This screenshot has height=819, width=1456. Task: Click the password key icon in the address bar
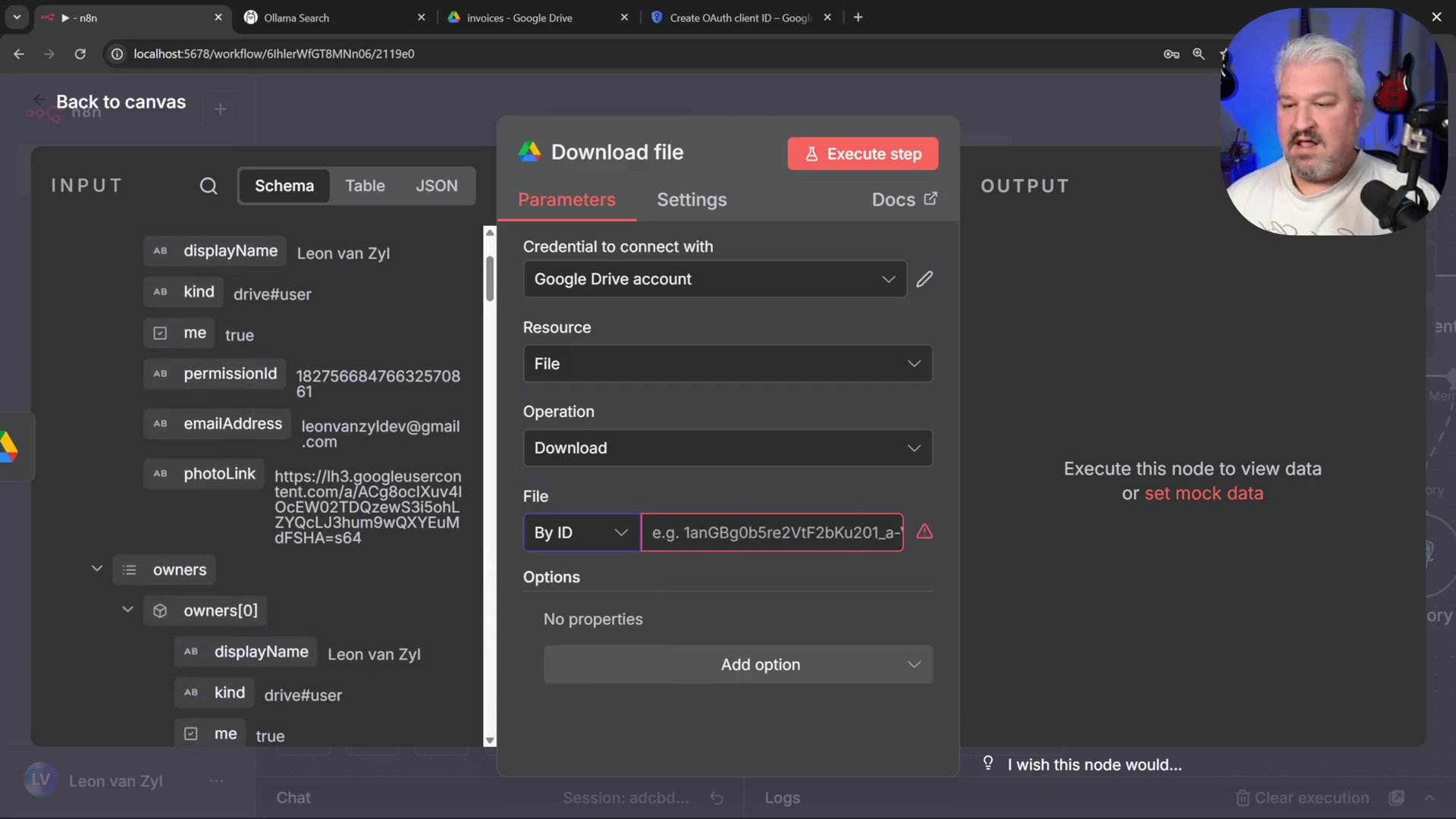pyautogui.click(x=1171, y=54)
